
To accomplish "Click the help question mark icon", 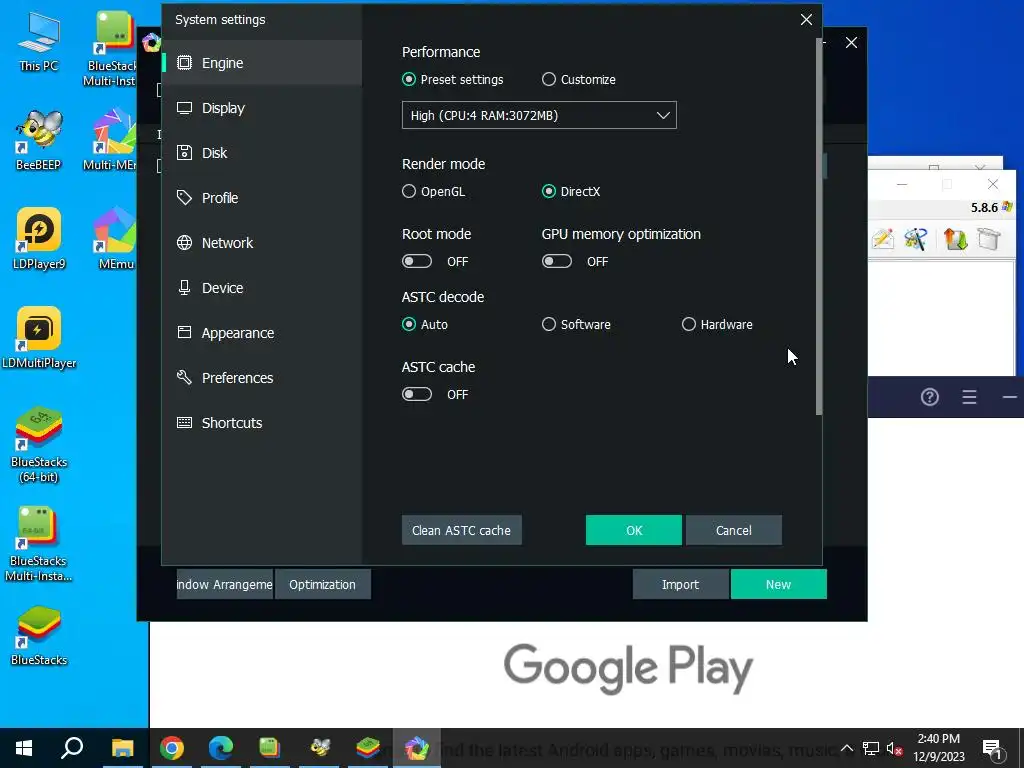I will click(x=929, y=396).
